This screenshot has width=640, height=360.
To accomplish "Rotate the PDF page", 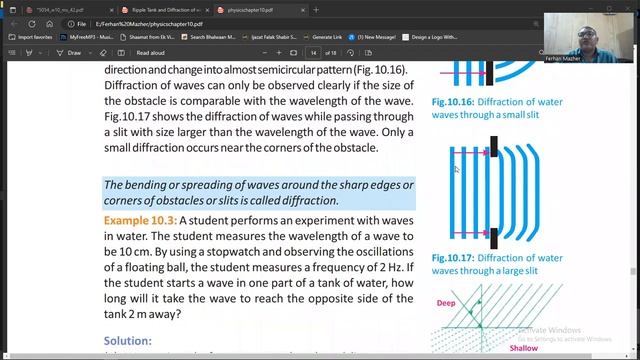I will pyautogui.click(x=350, y=53).
